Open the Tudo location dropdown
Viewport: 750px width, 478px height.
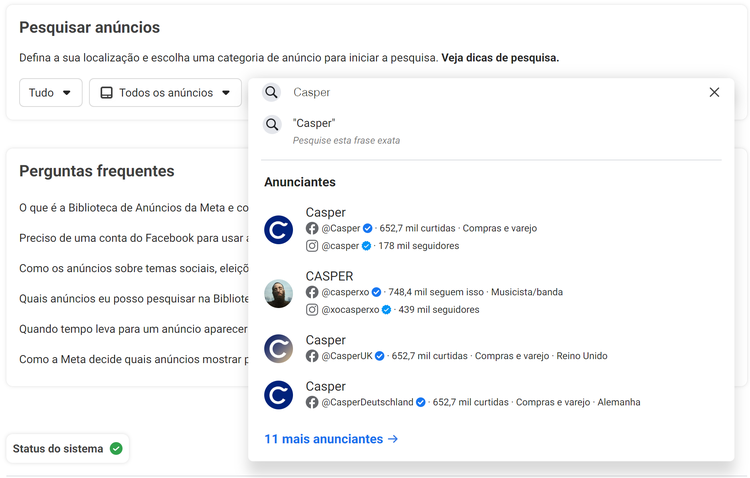pos(51,93)
